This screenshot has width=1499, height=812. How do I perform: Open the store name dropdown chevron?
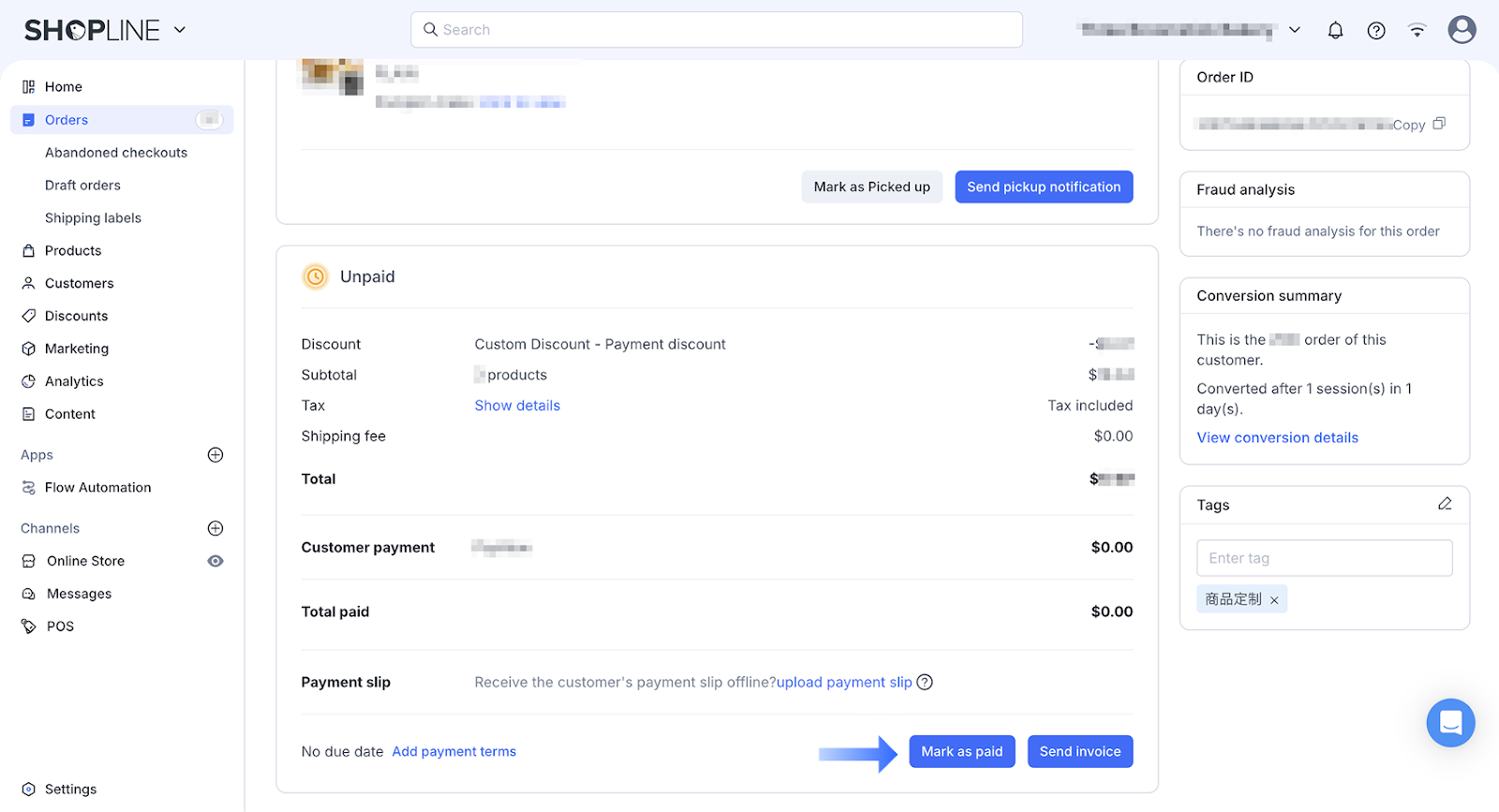coord(1295,30)
